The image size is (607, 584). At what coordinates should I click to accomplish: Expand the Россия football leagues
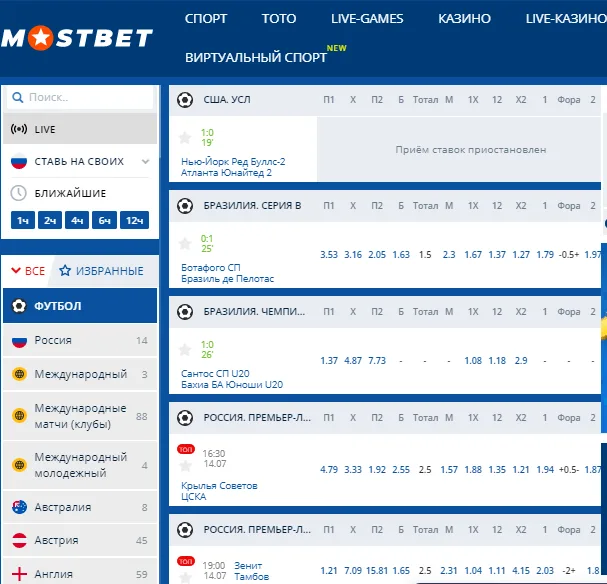80,341
